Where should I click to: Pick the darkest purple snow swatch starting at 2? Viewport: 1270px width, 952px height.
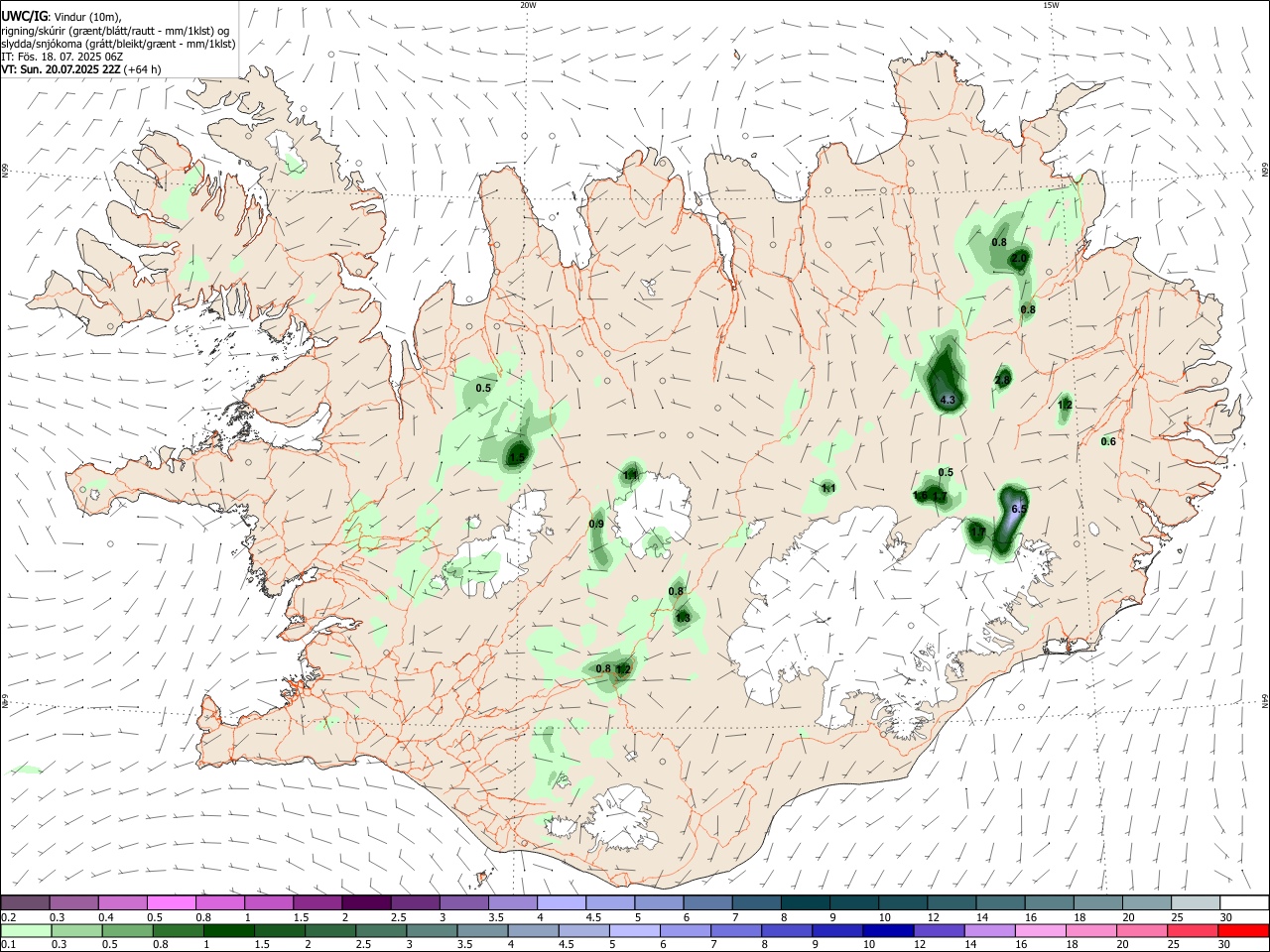coord(366,903)
